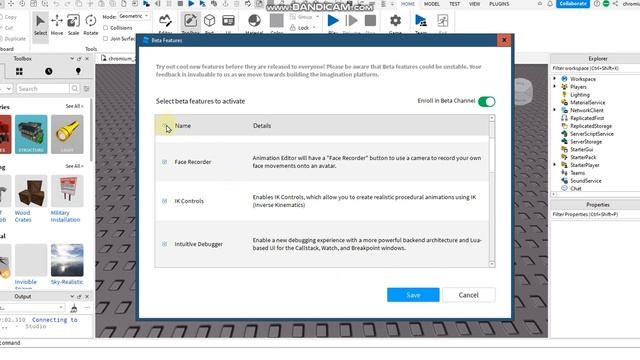Switch to HOME ribbon tab
Viewport: 640px width, 360px height.
407,4
